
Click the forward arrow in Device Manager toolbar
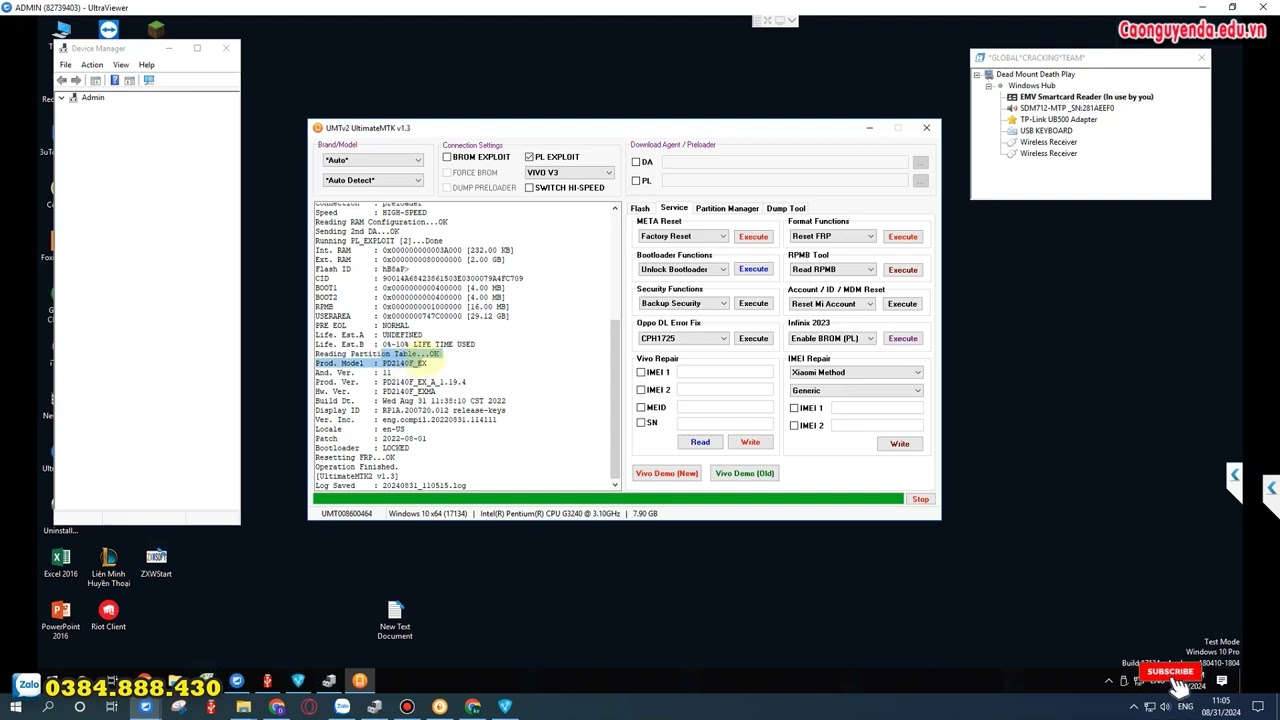76,80
